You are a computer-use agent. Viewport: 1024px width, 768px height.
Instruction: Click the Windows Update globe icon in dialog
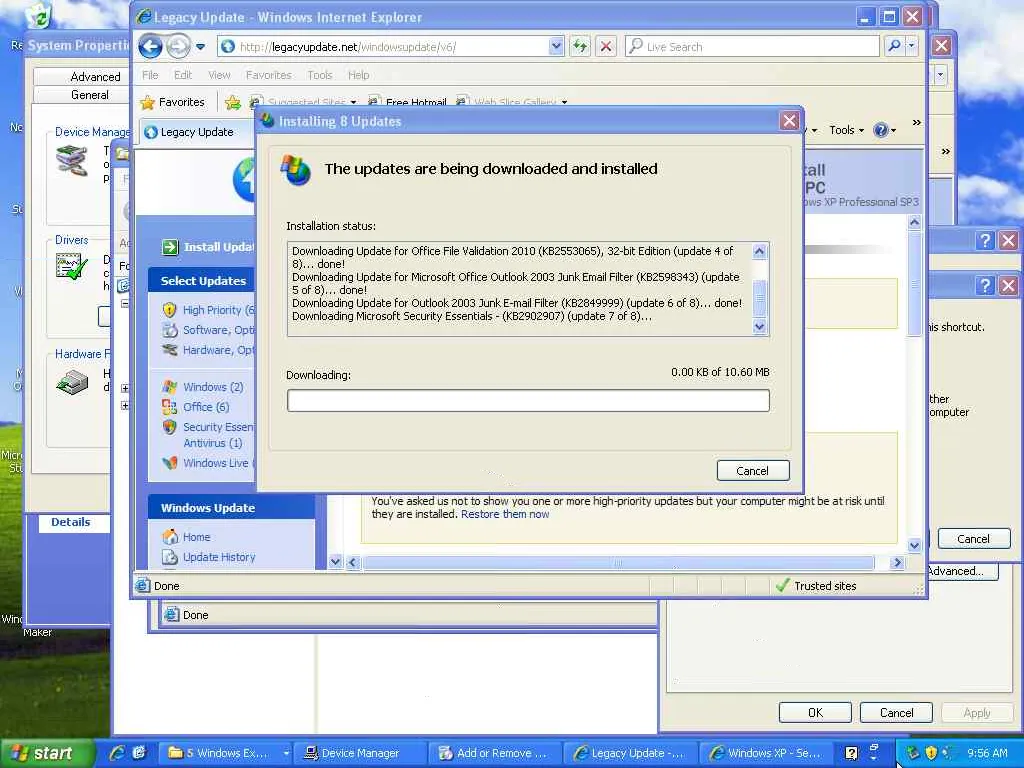tap(296, 170)
